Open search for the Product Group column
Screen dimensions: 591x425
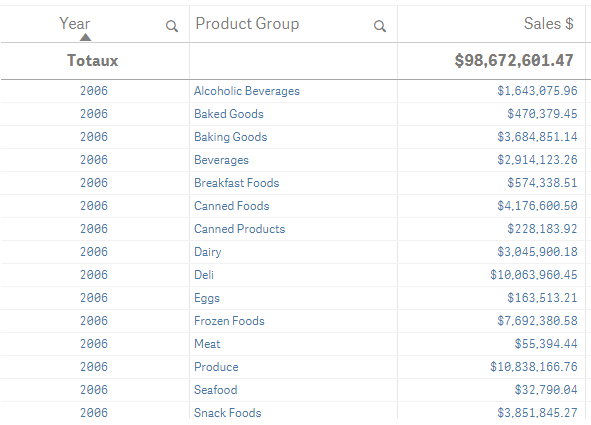click(x=380, y=26)
